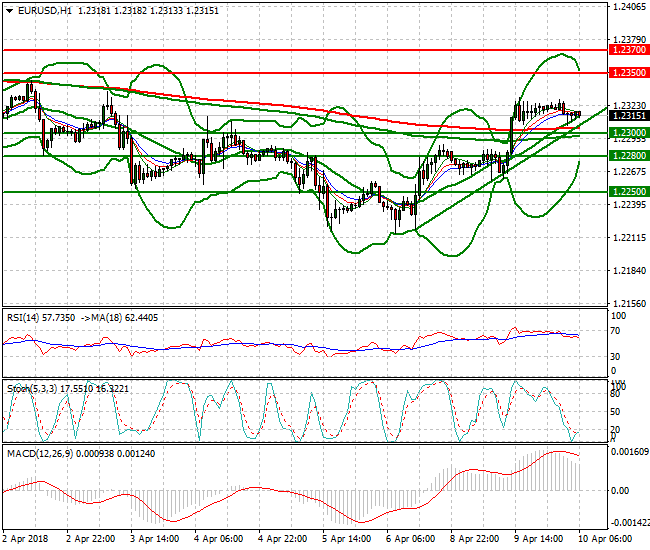Click the 1.21840 price scale value

629,271
